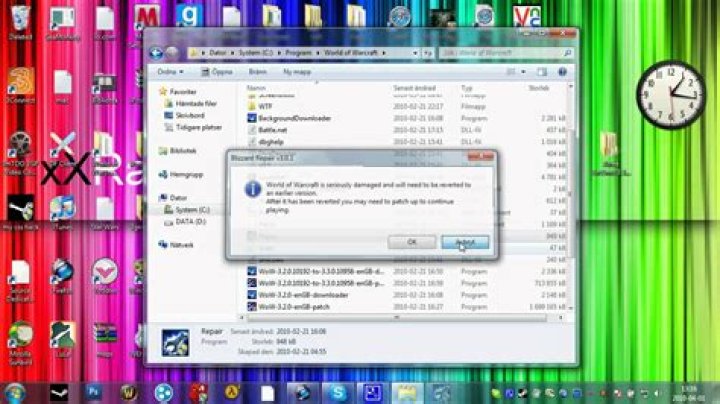Select the DATA (D:) drive in sidebar

coord(190,220)
